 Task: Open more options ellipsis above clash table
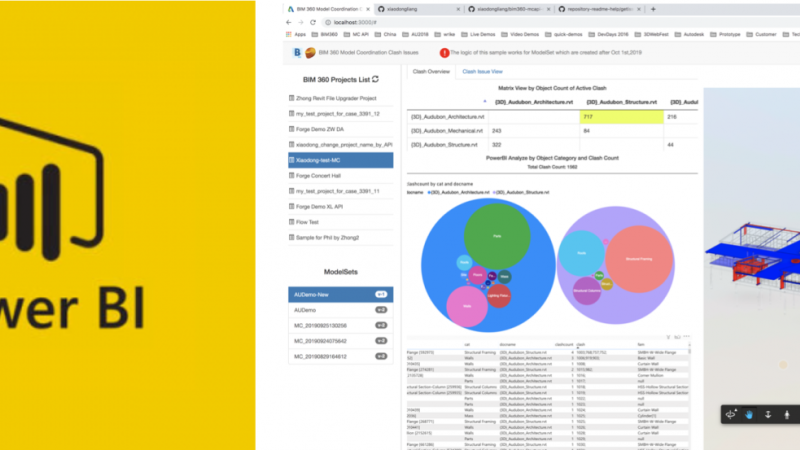686,337
